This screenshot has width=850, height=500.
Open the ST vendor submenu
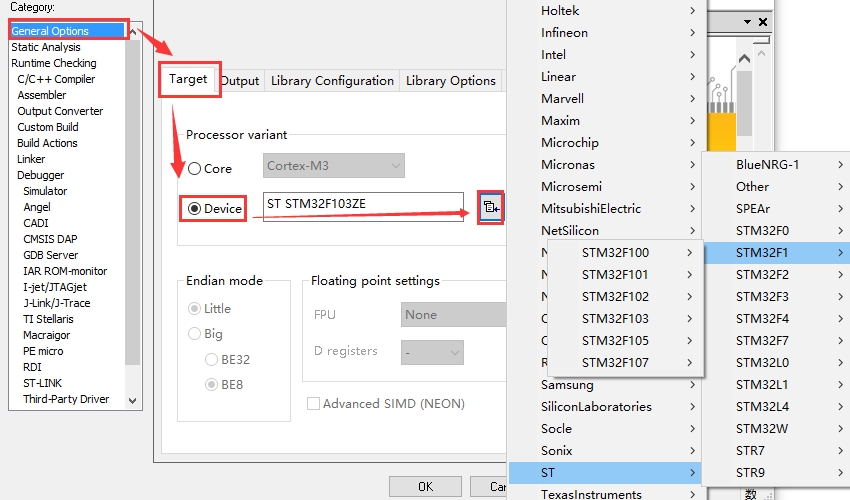click(605, 473)
